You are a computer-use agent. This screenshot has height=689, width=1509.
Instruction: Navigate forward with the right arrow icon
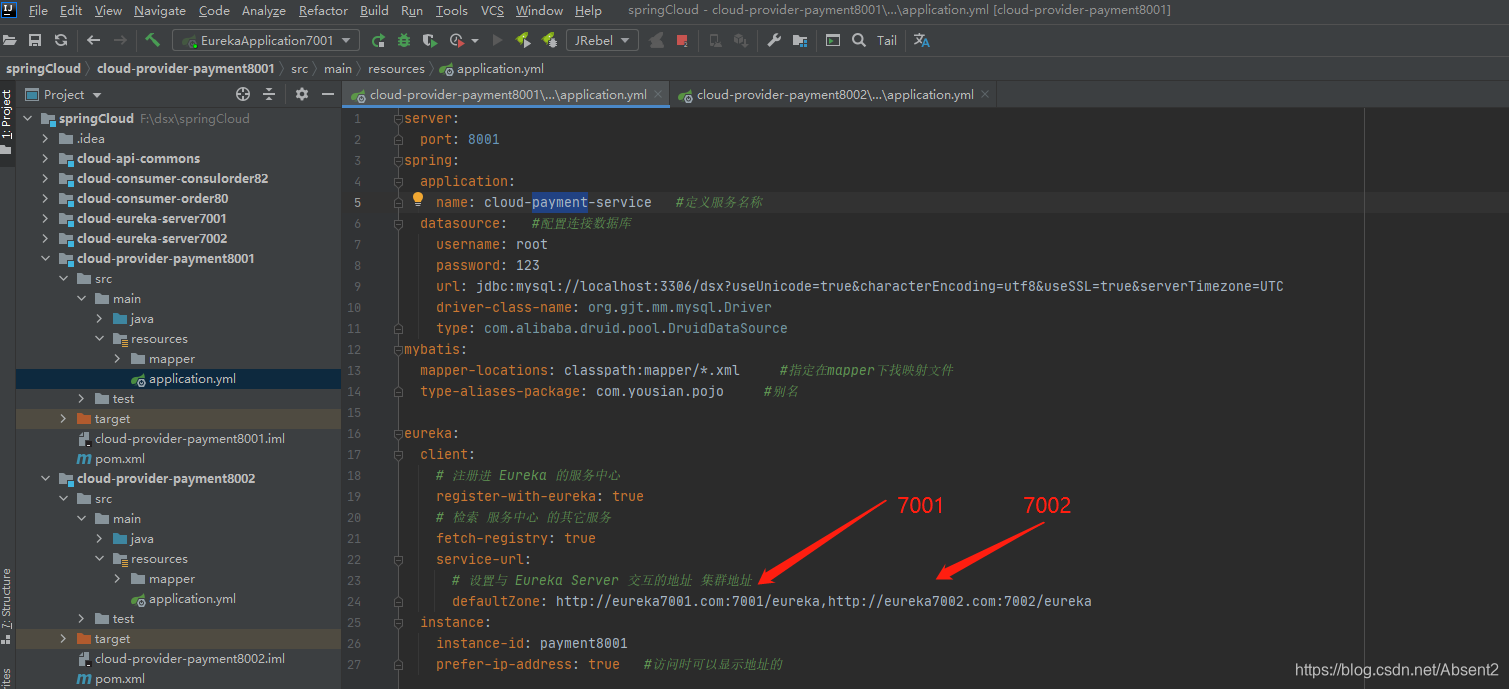120,41
